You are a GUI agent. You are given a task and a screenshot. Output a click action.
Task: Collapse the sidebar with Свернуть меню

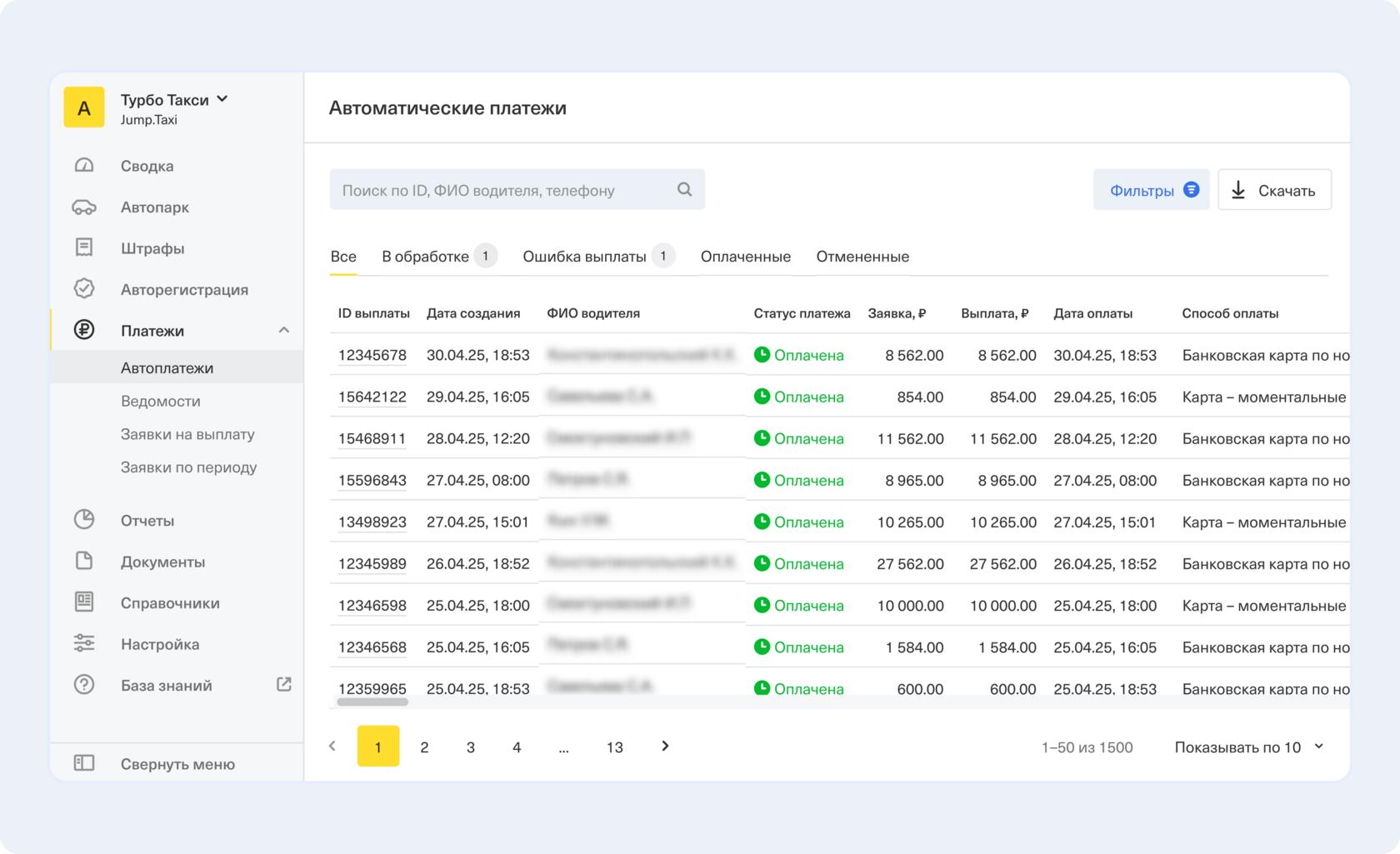tap(177, 763)
